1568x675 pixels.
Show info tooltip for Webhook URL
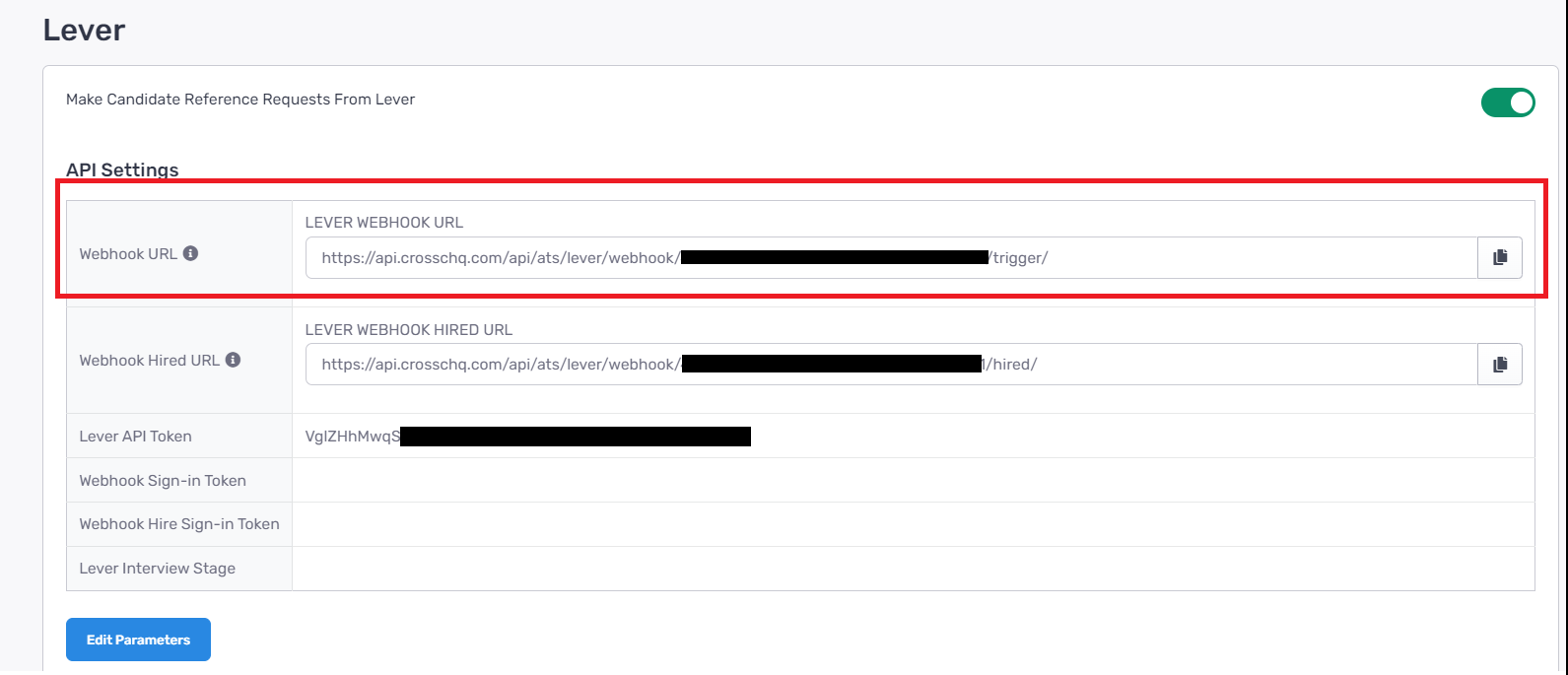point(191,253)
